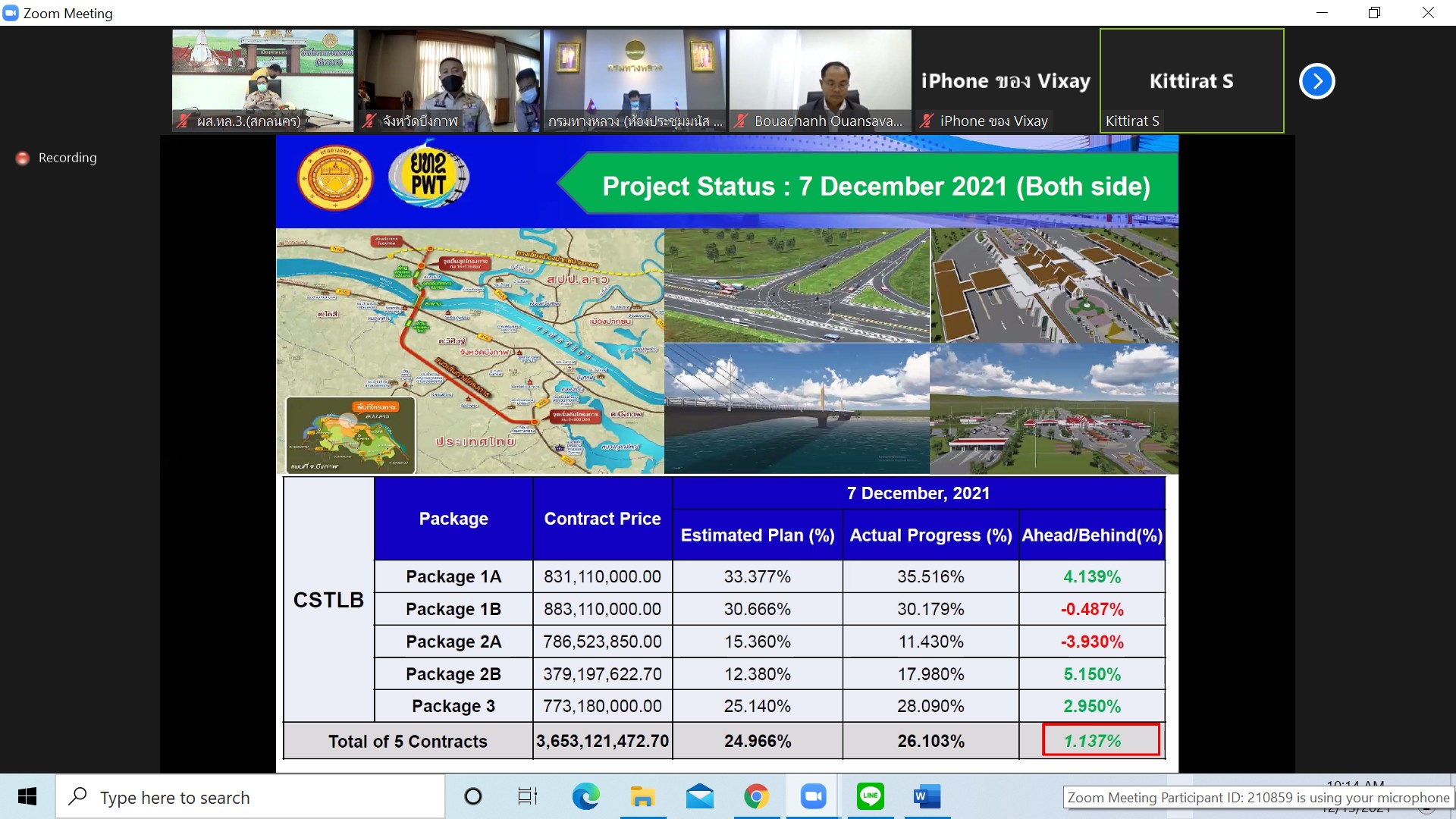The image size is (1456, 819).
Task: Select iPhone ของ Vixay participant tile
Action: 1006,81
